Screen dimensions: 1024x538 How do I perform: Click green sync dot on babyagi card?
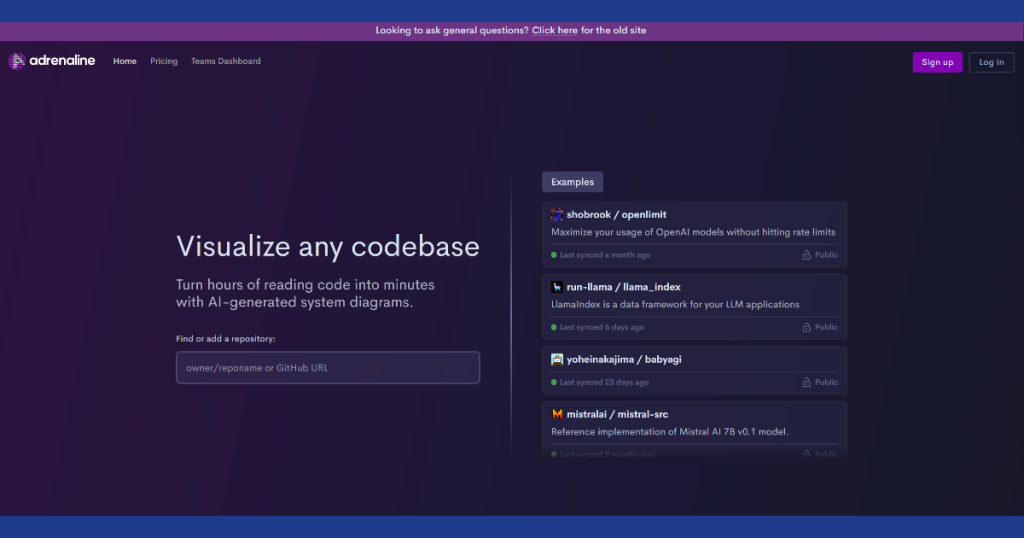[554, 383]
